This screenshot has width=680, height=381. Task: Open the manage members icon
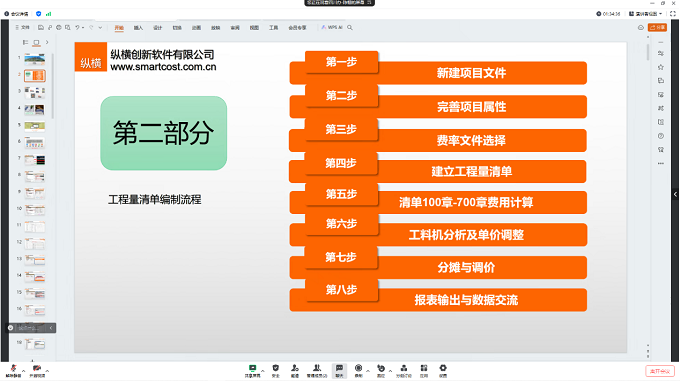317,371
